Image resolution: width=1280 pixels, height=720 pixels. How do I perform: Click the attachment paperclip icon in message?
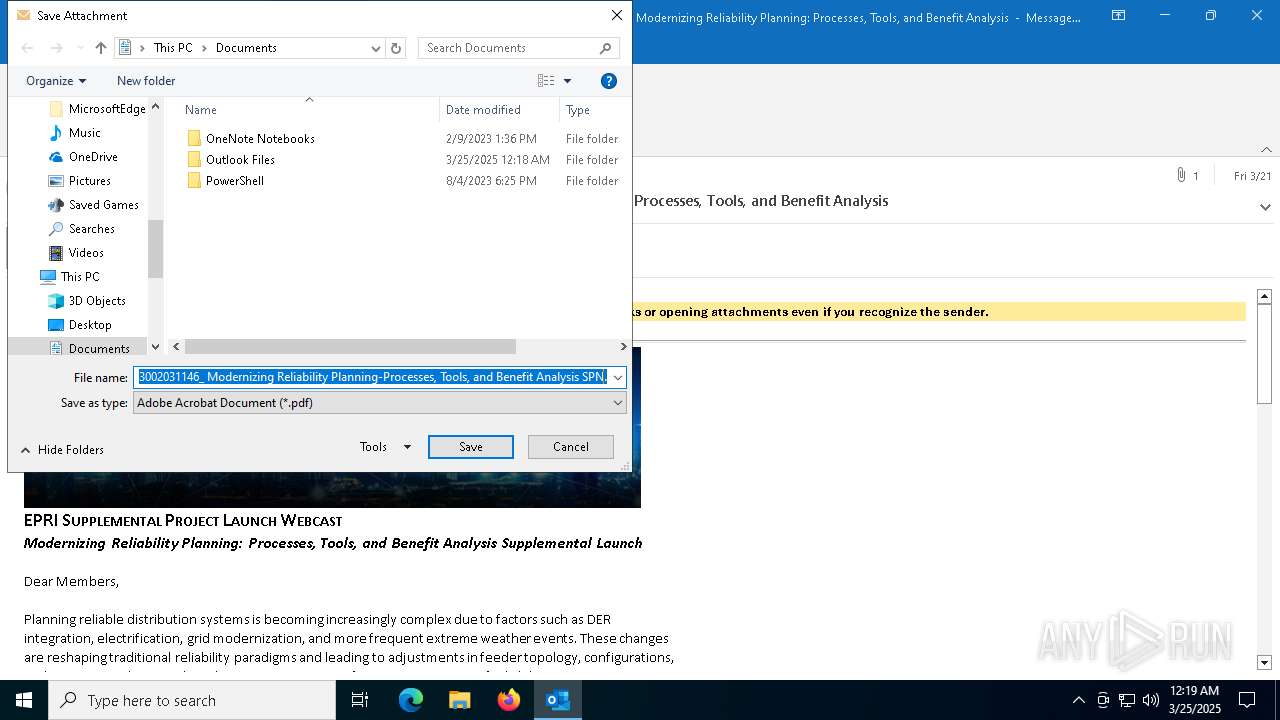tap(1182, 176)
